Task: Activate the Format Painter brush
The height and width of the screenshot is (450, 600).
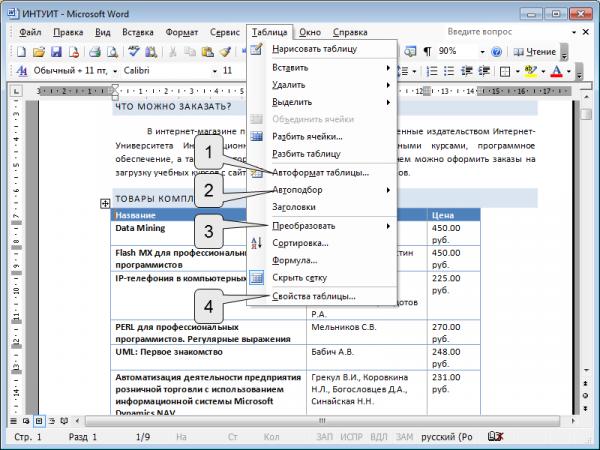Action: [225, 52]
